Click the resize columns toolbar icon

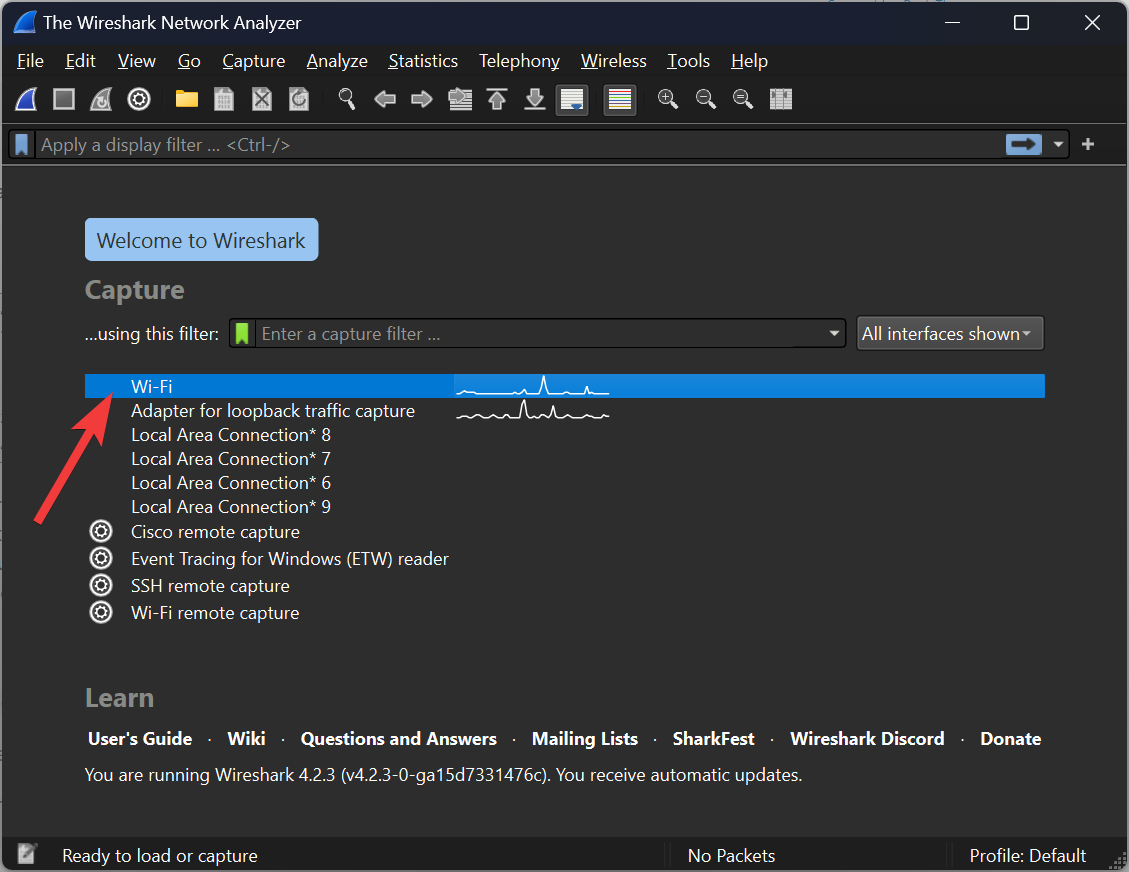coord(781,99)
